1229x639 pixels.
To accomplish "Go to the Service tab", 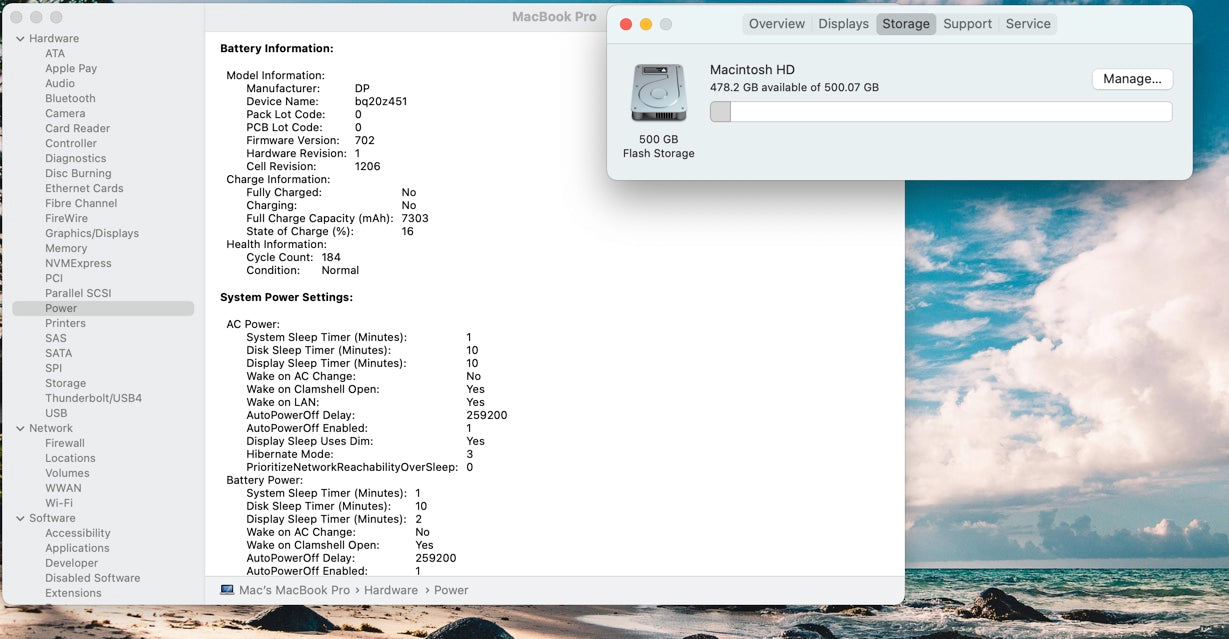I will (x=1027, y=24).
